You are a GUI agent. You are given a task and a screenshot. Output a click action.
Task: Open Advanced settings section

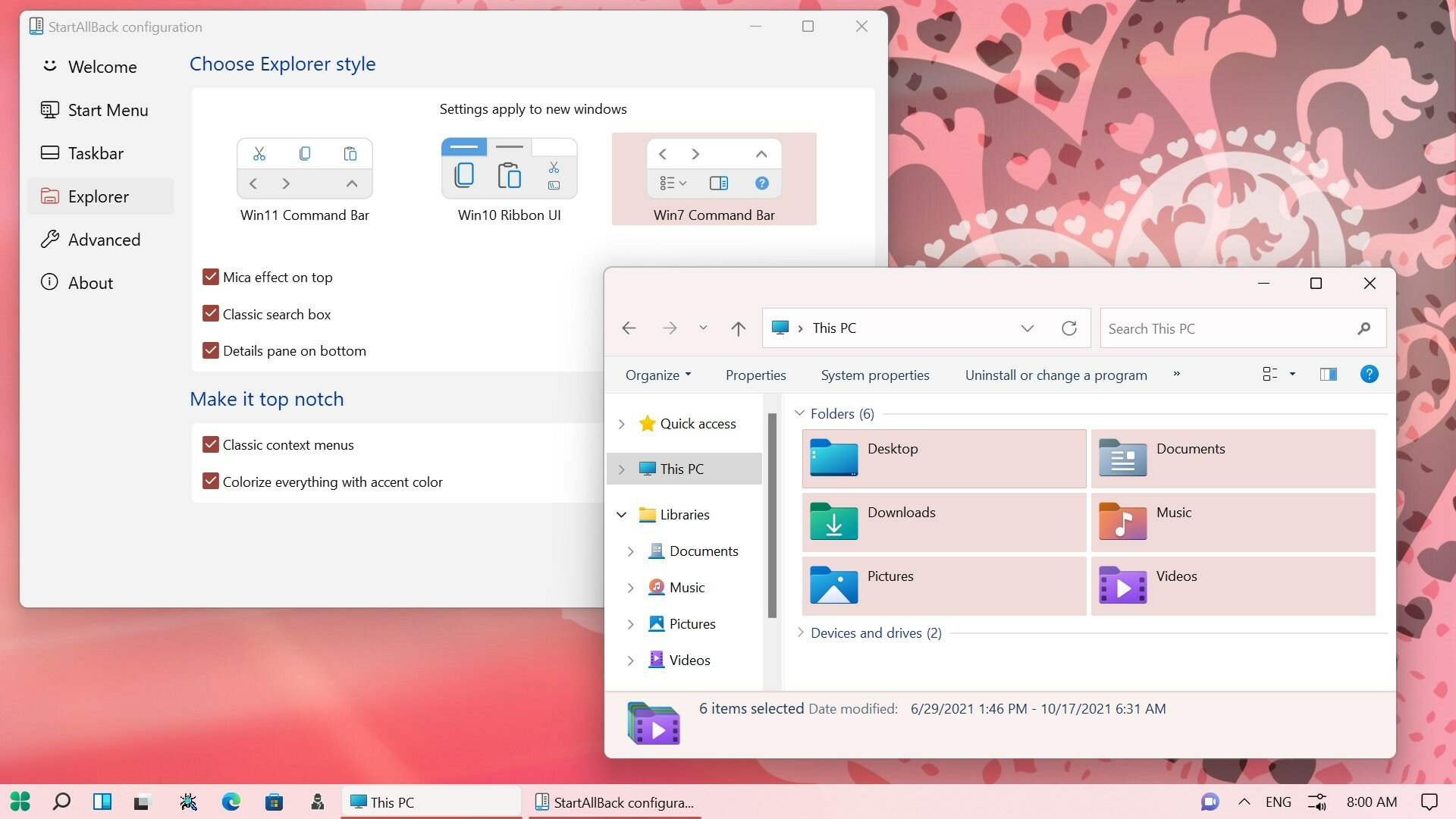point(103,239)
